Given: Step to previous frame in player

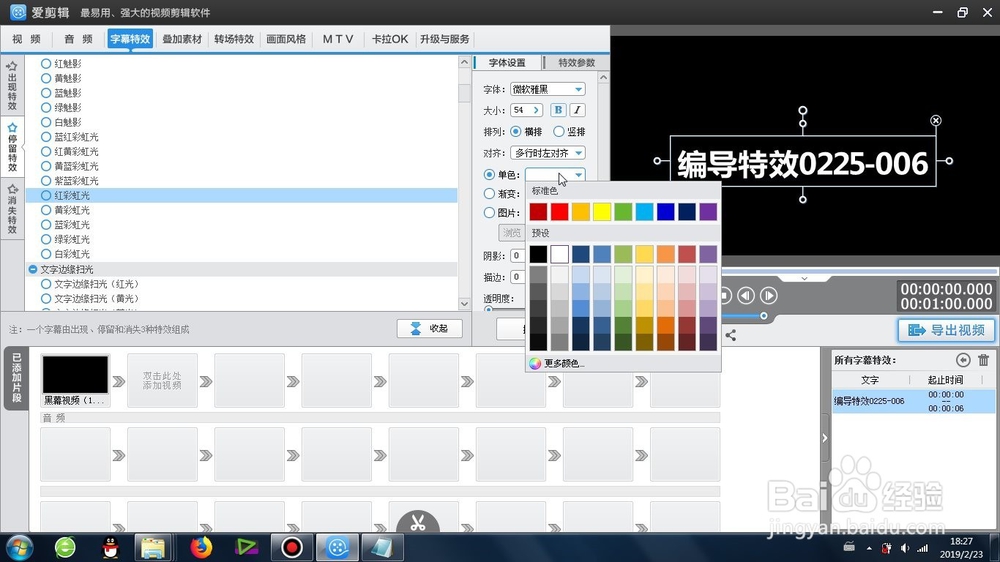Looking at the screenshot, I should tap(746, 295).
